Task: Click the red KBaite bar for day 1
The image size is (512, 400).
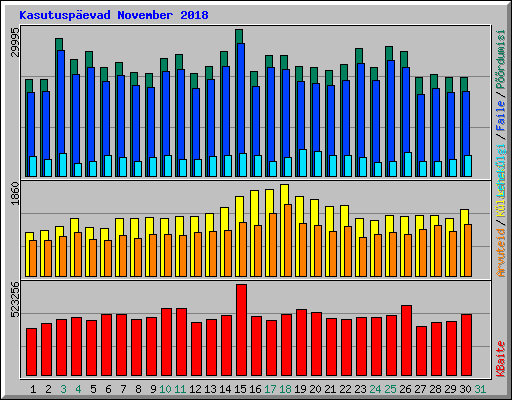Action: point(31,352)
